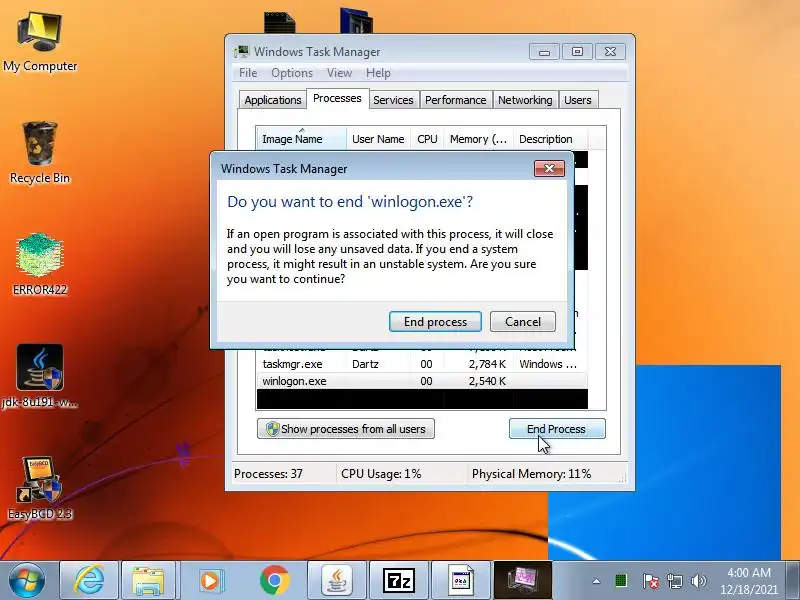The width and height of the screenshot is (800, 600).
Task: Confirm with the End process dialog button
Action: click(x=435, y=322)
